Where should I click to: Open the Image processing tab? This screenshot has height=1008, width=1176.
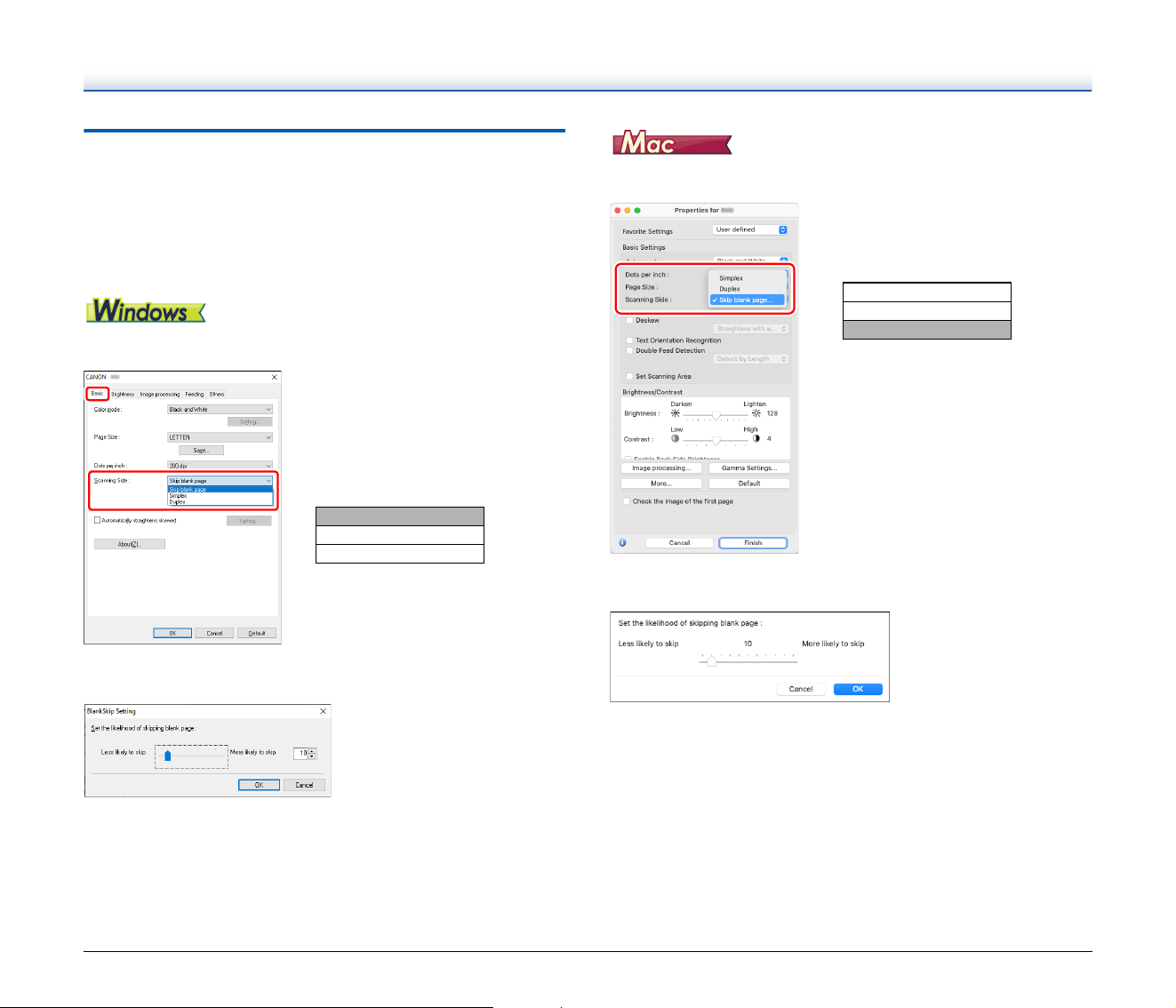(160, 394)
